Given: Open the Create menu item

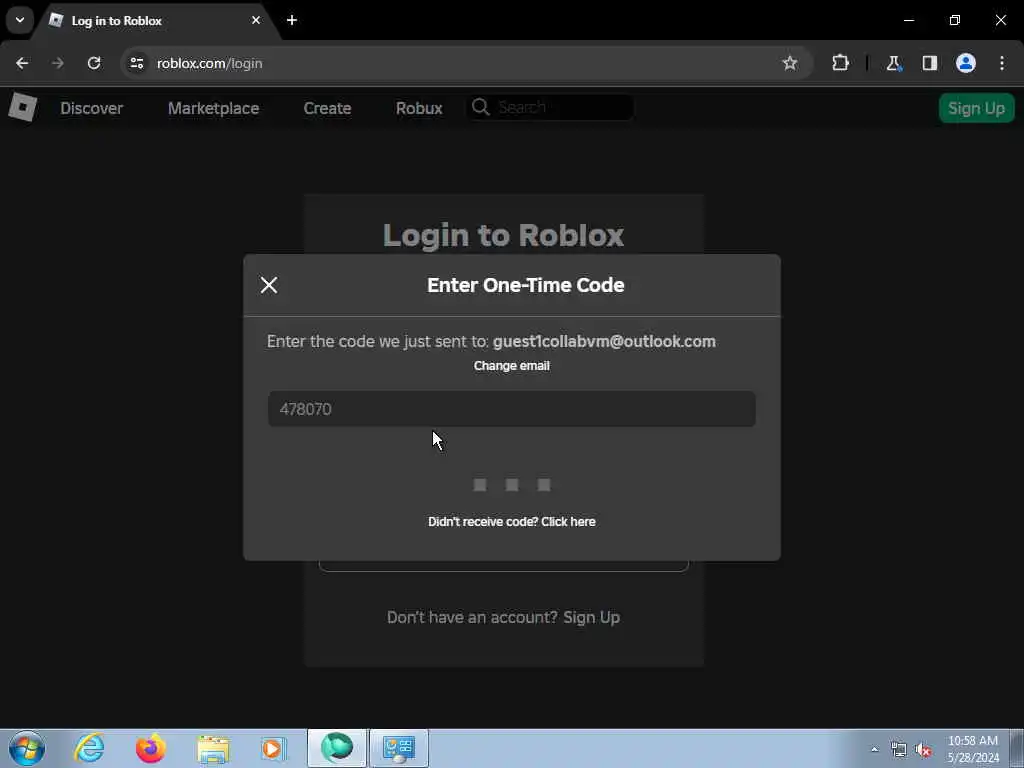Looking at the screenshot, I should [327, 108].
